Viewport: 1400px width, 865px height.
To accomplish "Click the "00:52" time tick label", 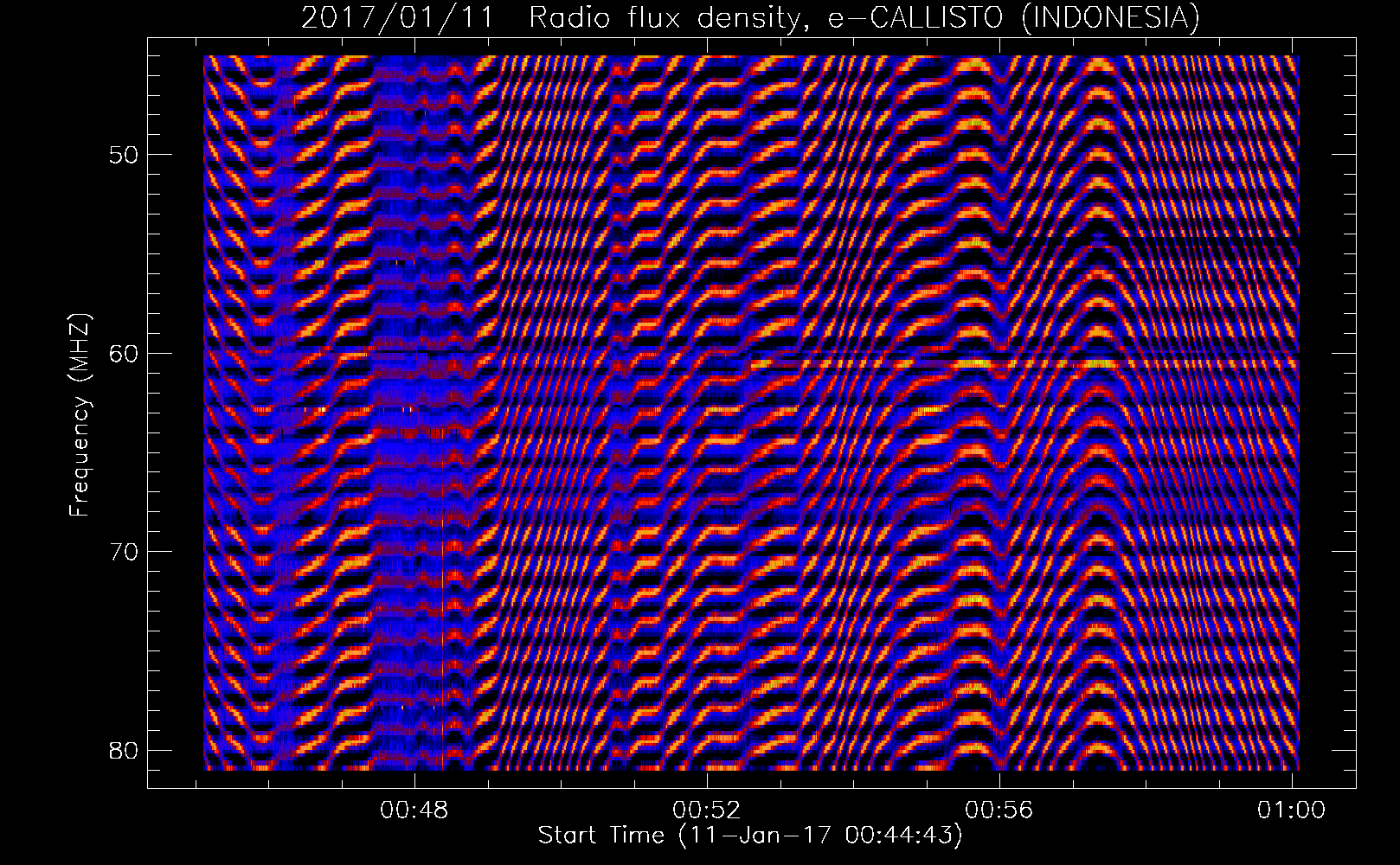I will coord(707,811).
